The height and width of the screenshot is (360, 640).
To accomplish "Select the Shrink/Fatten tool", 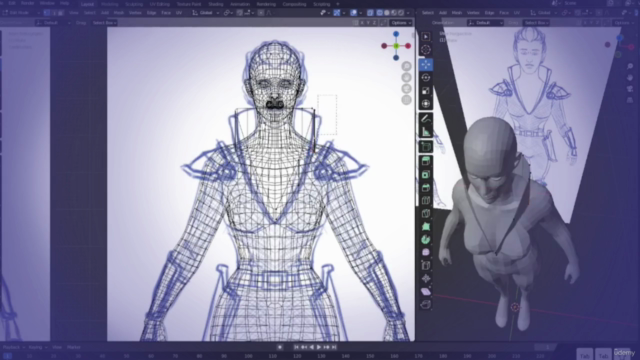I will (x=426, y=278).
